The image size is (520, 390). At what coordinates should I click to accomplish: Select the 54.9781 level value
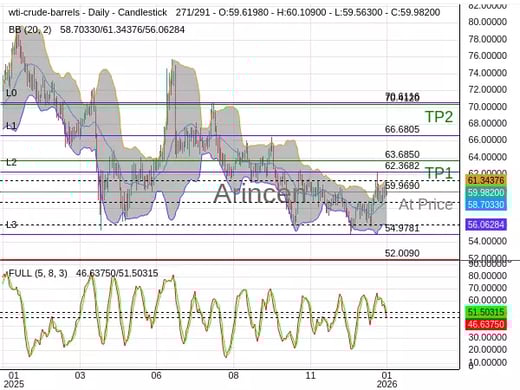(x=402, y=228)
